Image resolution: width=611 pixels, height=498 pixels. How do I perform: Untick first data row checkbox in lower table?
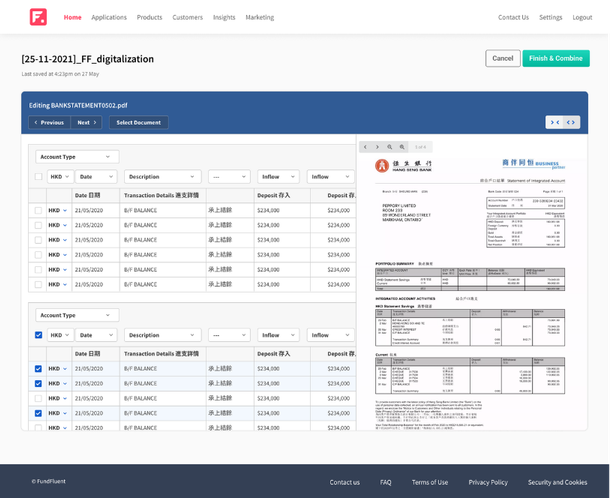[x=38, y=369]
